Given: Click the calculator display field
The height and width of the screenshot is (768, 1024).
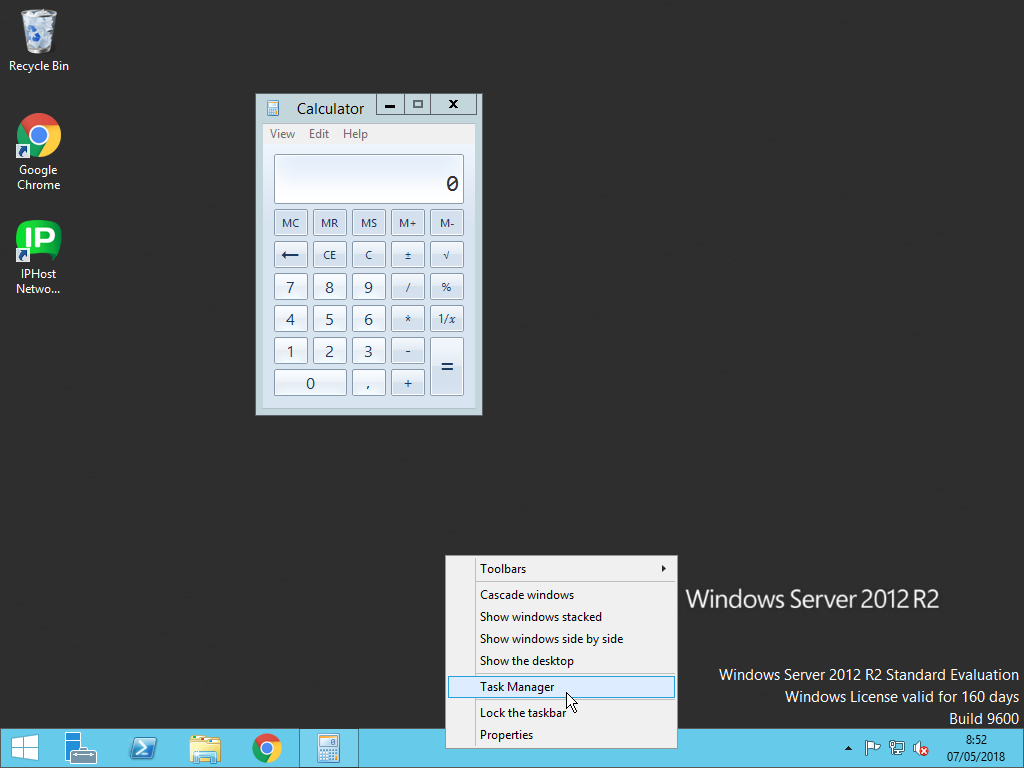Looking at the screenshot, I should (x=369, y=179).
